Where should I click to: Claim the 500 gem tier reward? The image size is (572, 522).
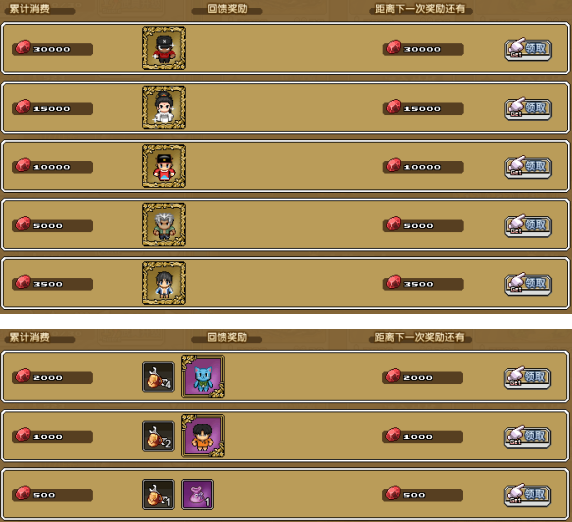point(527,495)
